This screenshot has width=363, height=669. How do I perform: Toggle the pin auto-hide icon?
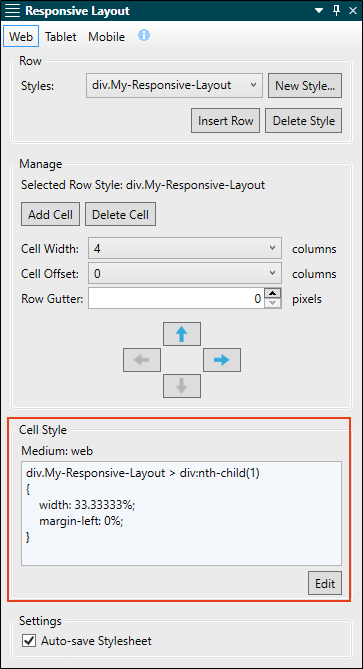[337, 11]
